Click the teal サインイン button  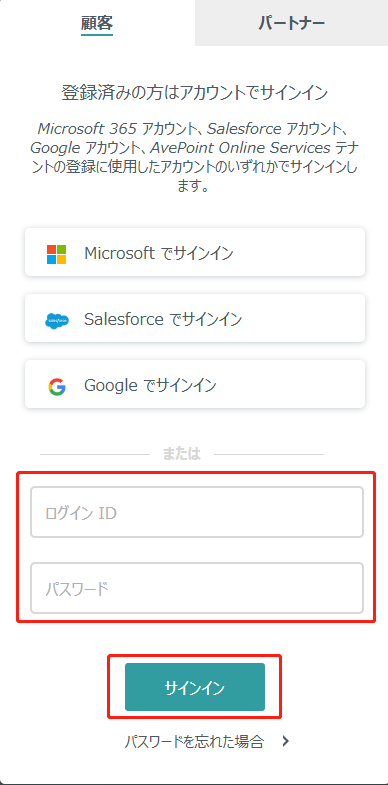[x=195, y=687]
